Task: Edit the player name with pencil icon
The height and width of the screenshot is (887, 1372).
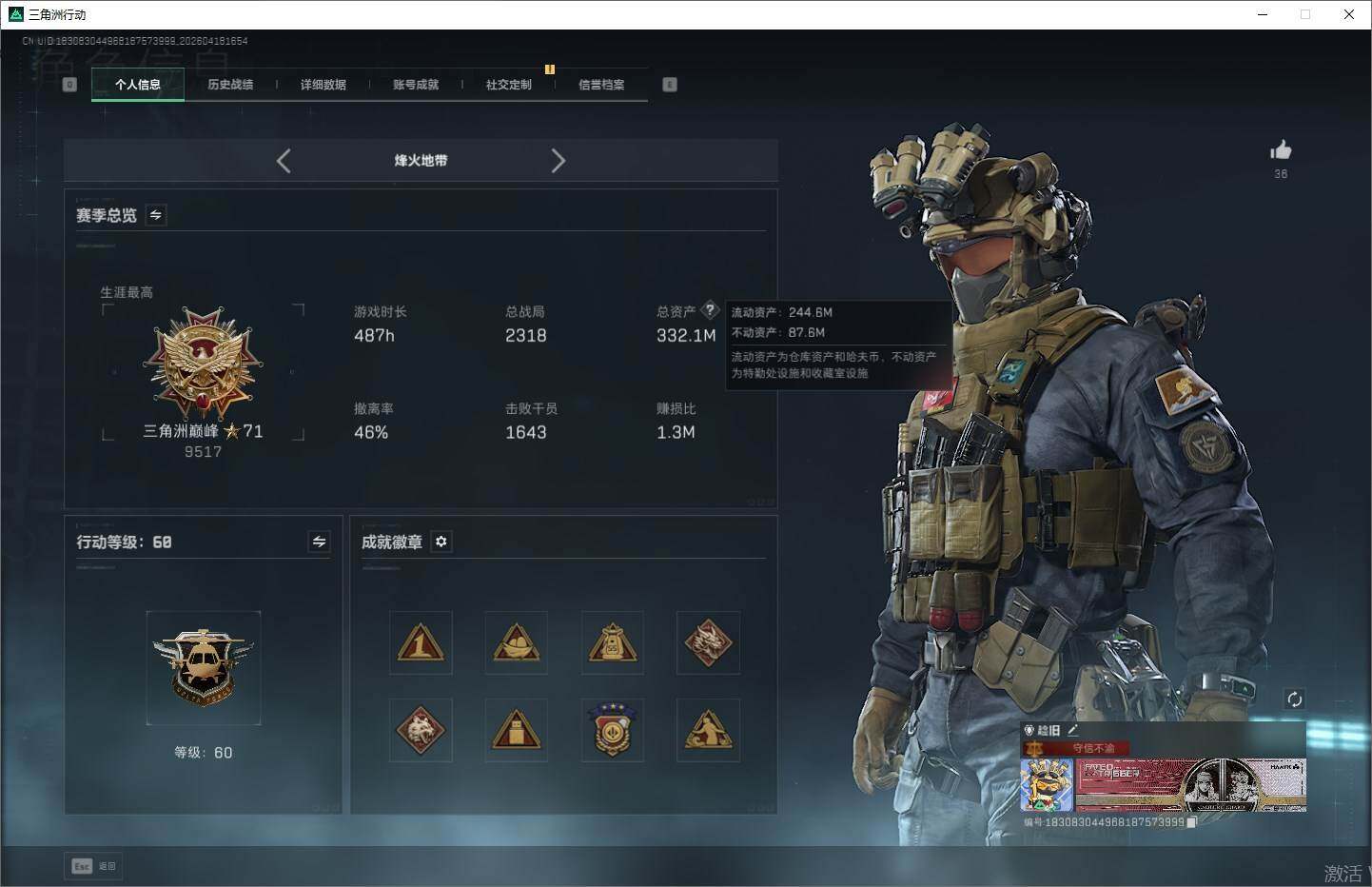Action: click(1073, 730)
